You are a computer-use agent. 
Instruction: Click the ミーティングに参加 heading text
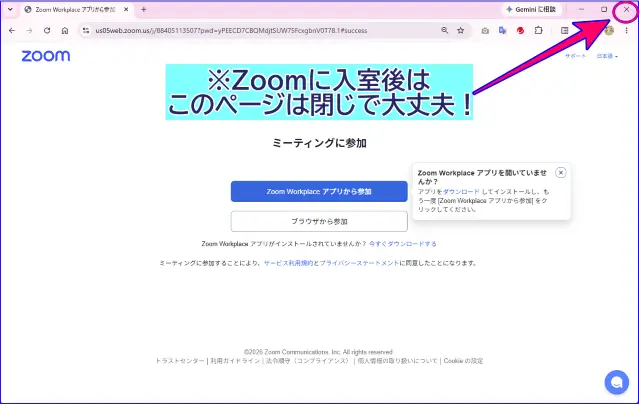pos(319,143)
